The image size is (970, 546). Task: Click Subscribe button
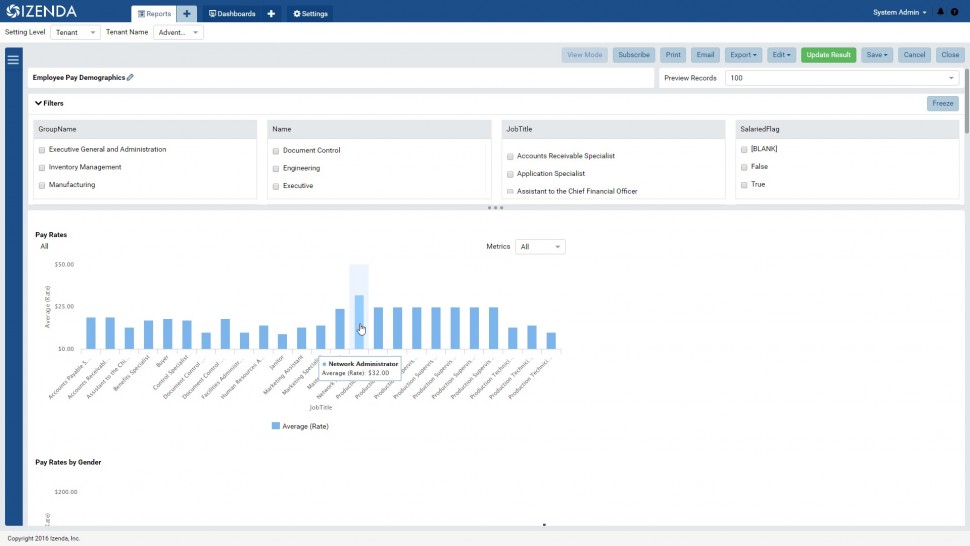point(634,55)
